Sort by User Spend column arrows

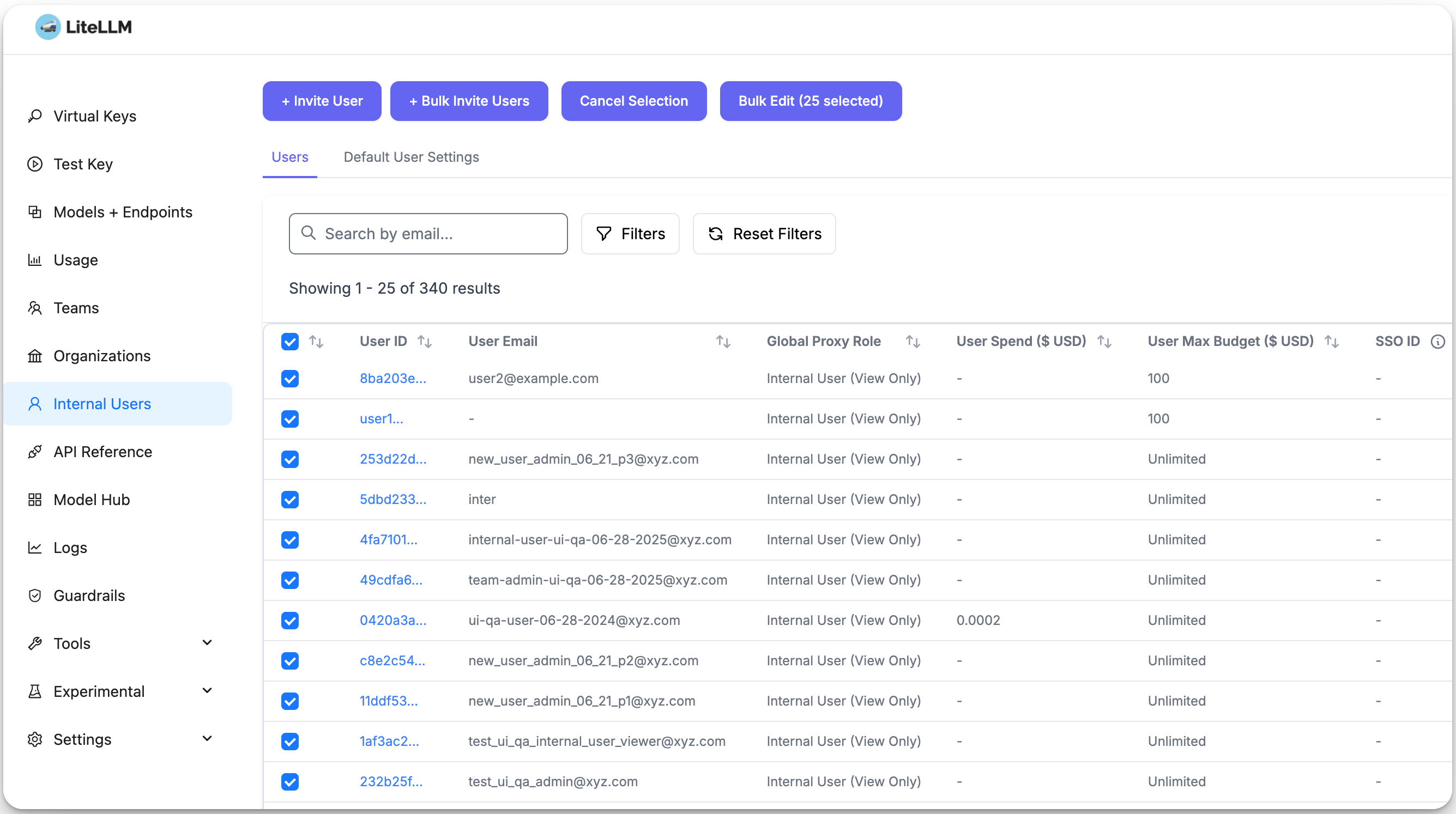click(1104, 341)
